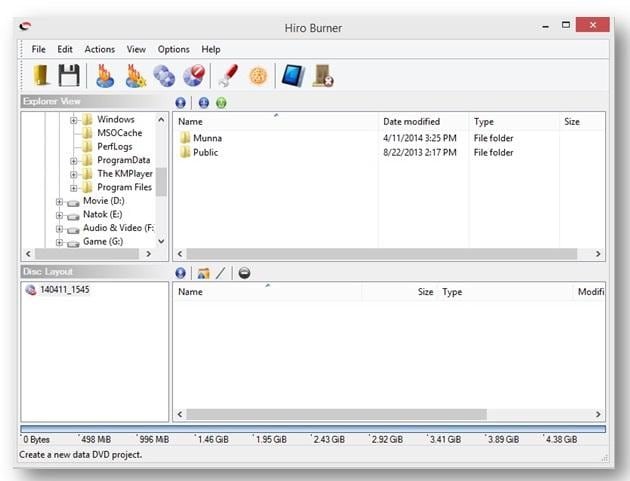Click the round minus remove icon
Image resolution: width=630 pixels, height=481 pixels.
click(244, 273)
